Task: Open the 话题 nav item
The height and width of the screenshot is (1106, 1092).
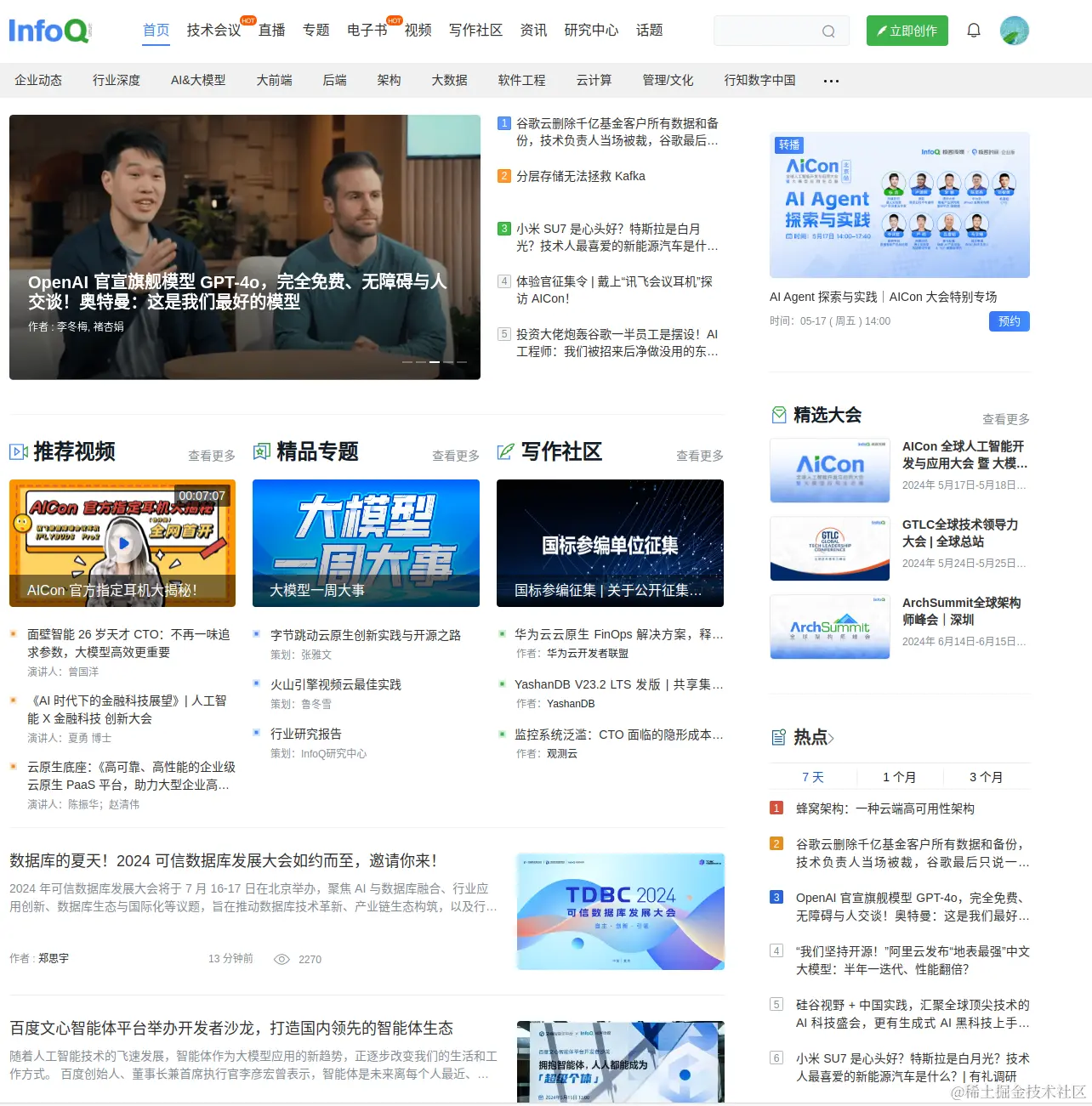Action: coord(650,31)
